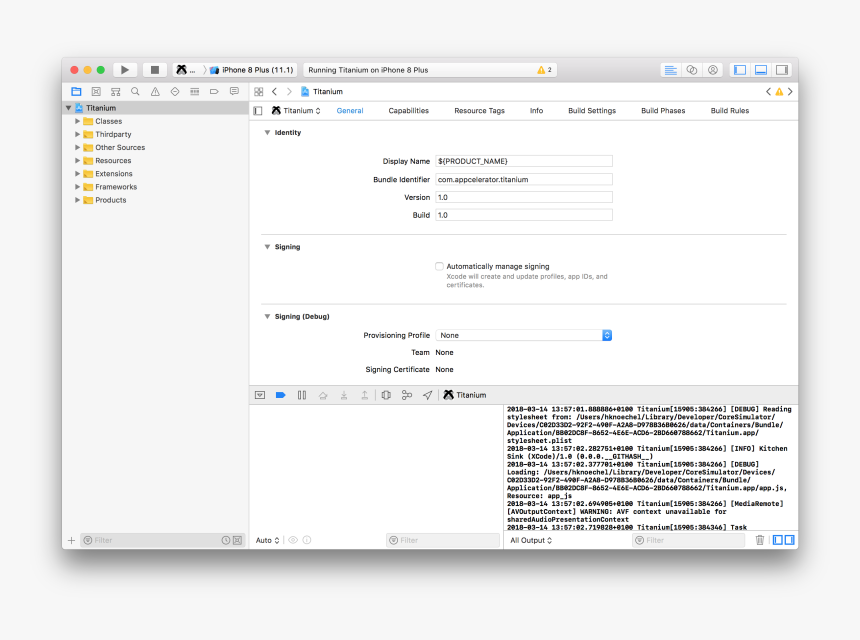Open the iPhone 8 Plus (11.1) destination selector
The image size is (860, 640).
click(253, 70)
